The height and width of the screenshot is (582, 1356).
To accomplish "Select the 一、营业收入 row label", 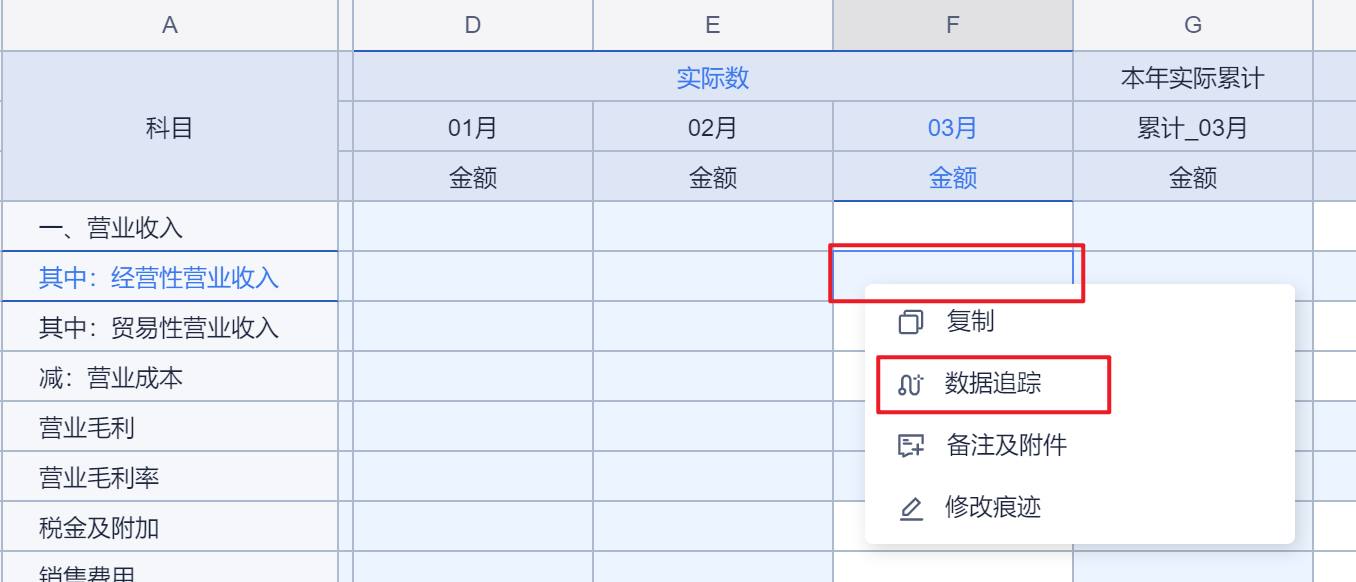I will pyautogui.click(x=111, y=228).
